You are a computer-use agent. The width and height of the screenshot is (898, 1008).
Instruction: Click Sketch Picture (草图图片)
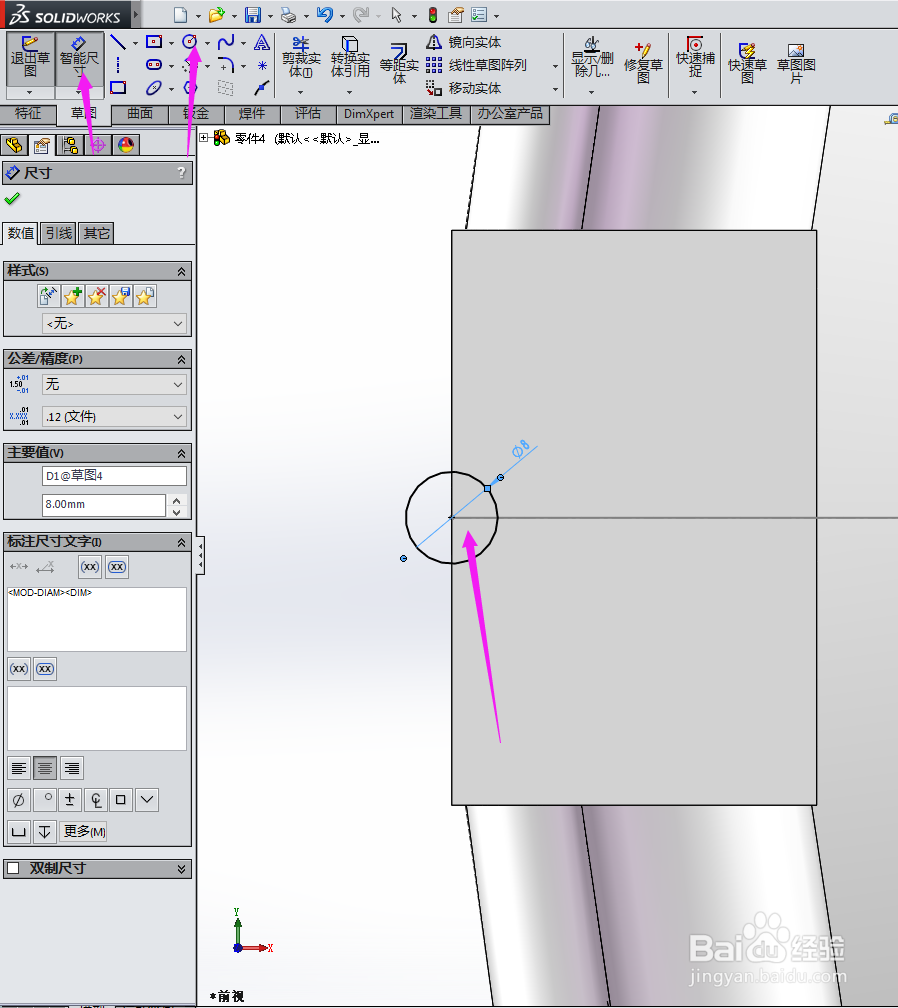click(x=796, y=63)
